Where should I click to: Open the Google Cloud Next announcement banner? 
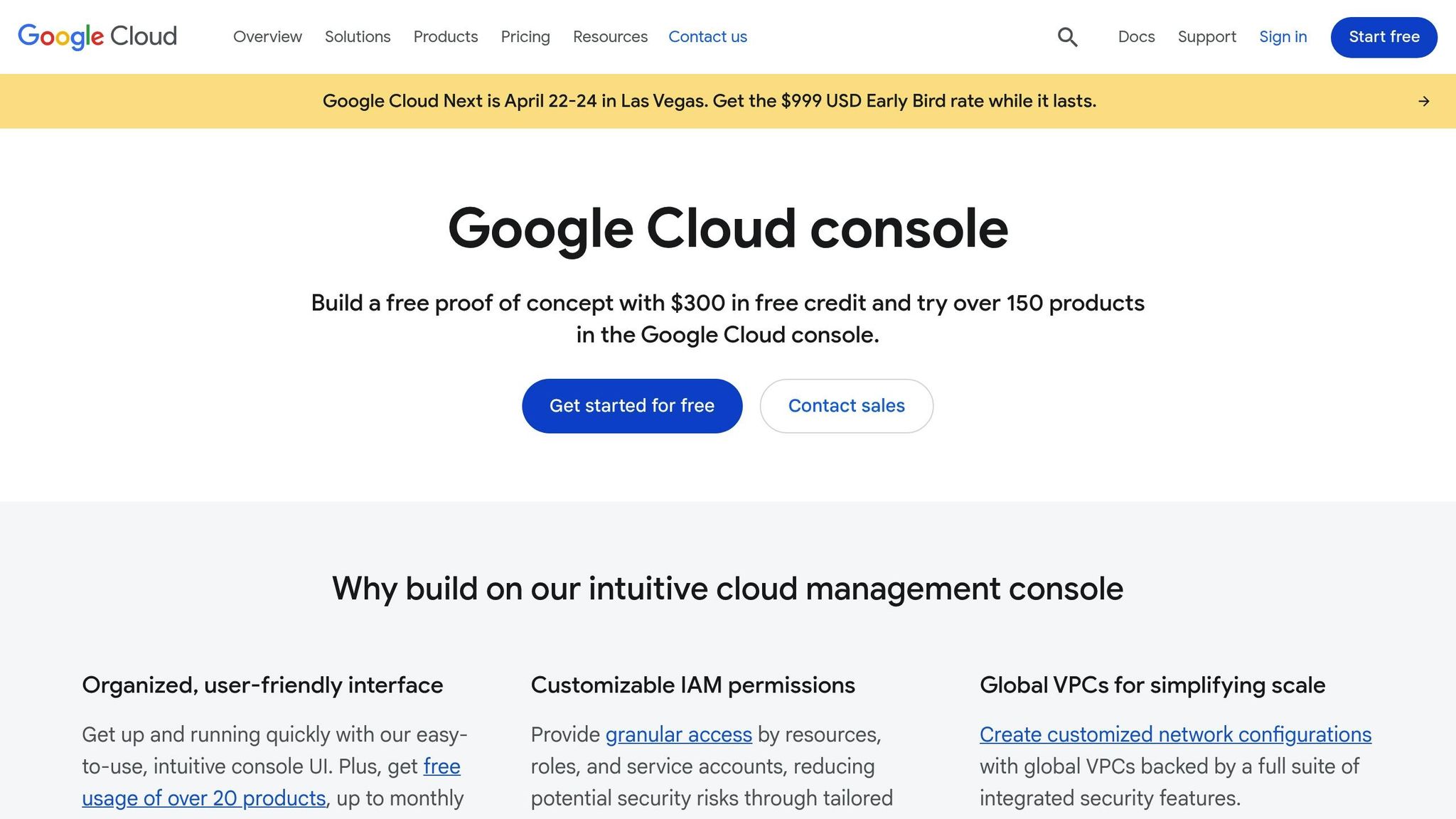coord(710,101)
